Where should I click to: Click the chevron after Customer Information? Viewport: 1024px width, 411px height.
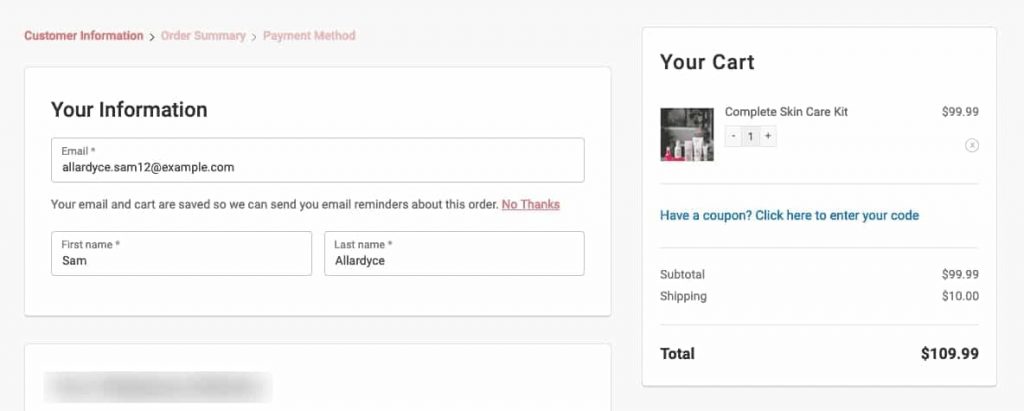[x=152, y=37]
